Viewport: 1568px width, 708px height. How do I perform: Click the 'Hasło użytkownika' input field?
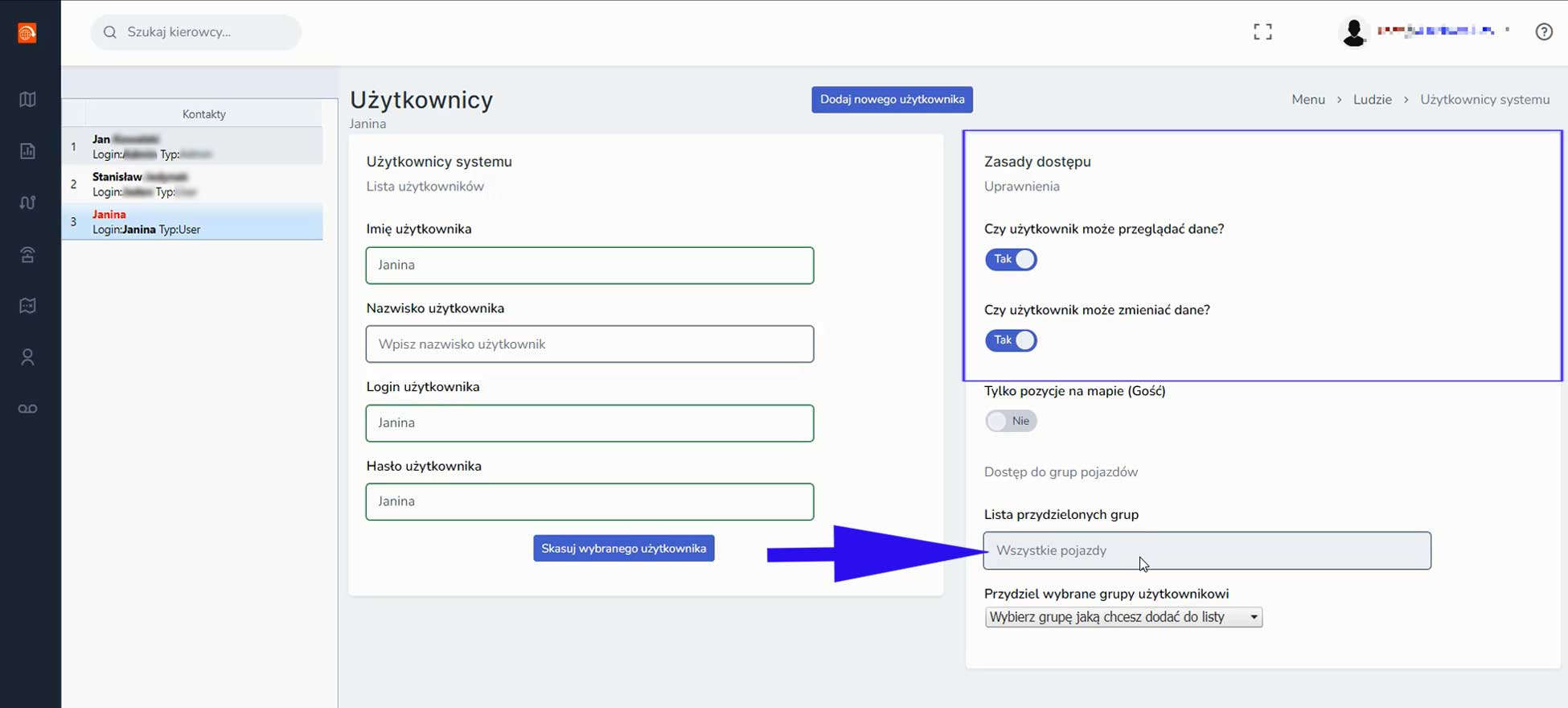coord(589,502)
